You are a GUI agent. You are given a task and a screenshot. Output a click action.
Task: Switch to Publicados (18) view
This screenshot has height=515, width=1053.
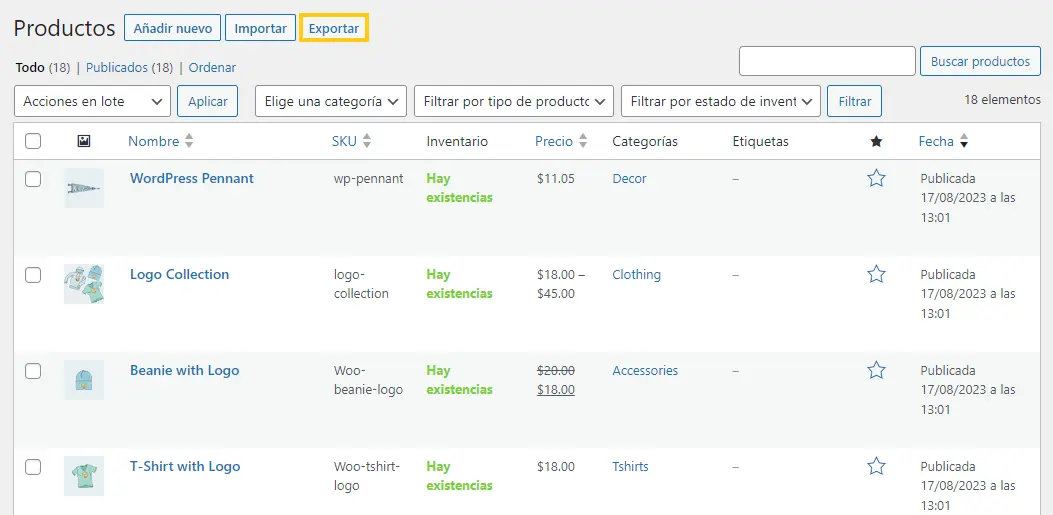[x=130, y=68]
